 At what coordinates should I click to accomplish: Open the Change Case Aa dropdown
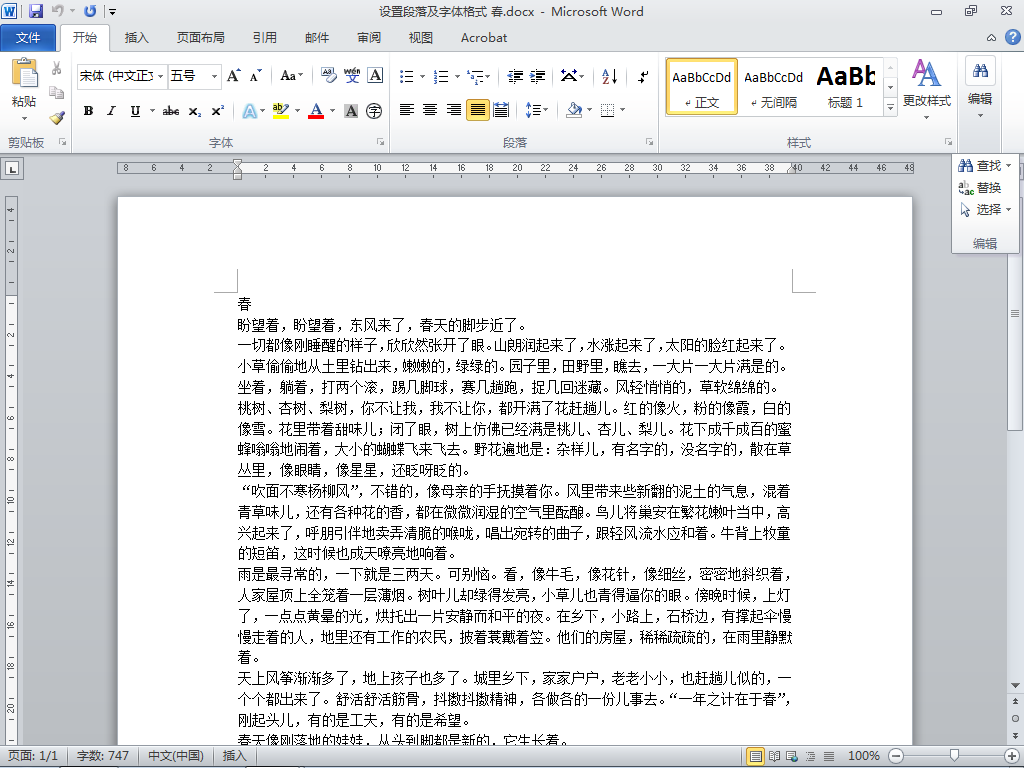tap(291, 76)
